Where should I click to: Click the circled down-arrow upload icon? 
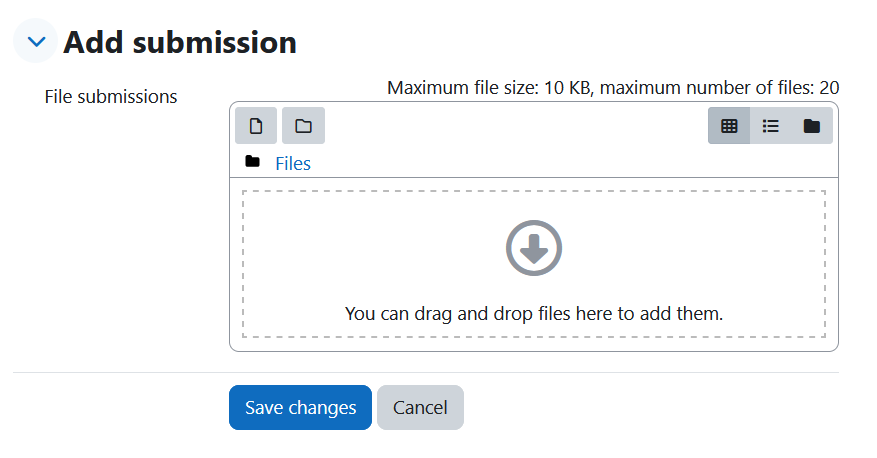534,248
